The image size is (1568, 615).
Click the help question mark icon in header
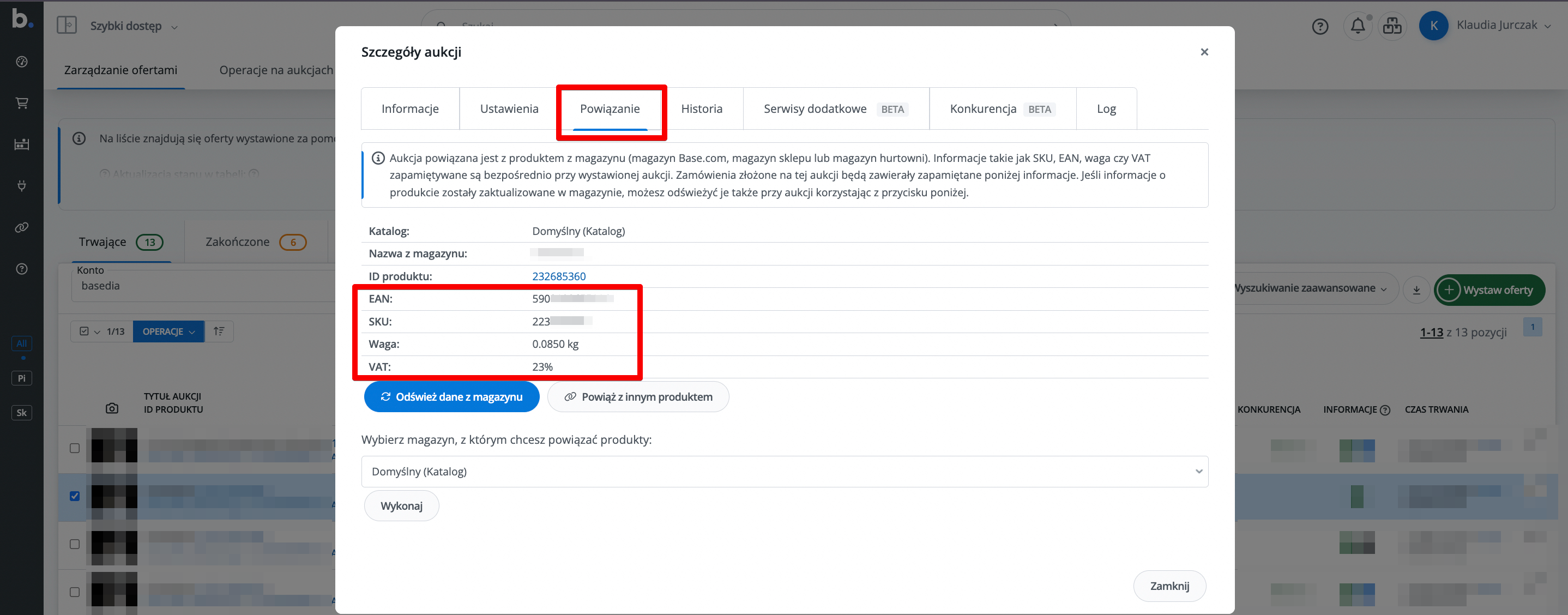pos(1319,26)
